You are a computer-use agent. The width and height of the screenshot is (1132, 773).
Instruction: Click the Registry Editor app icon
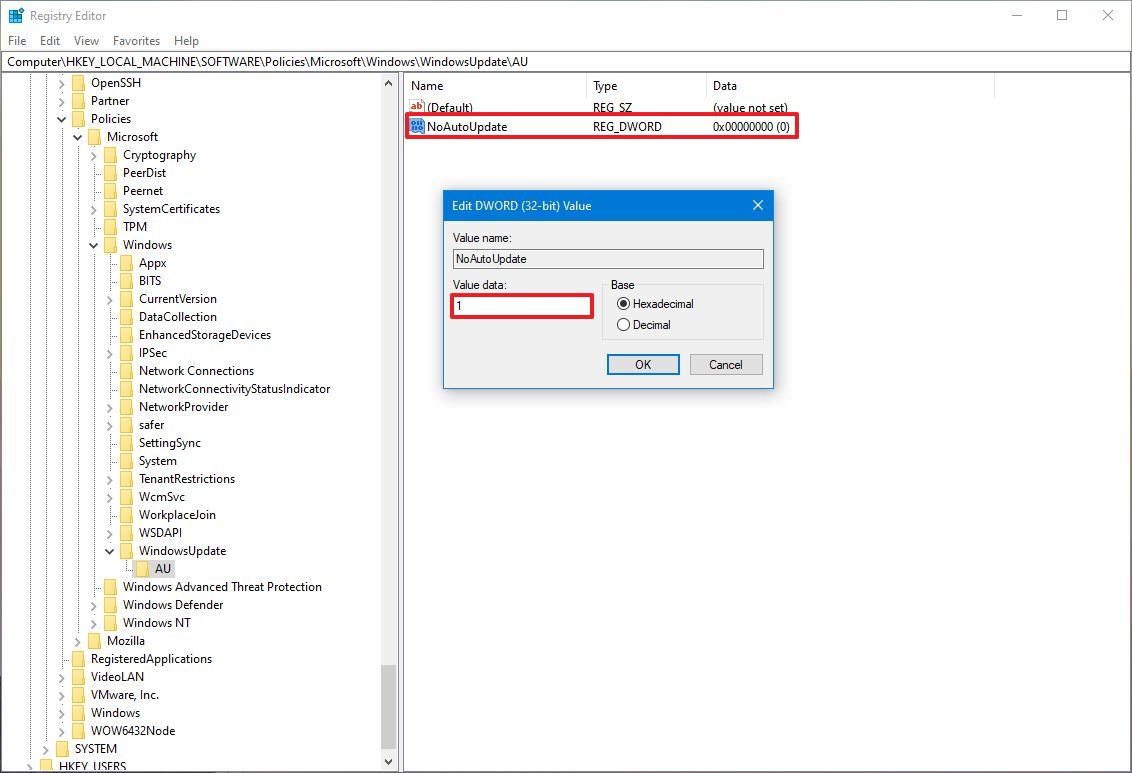[16, 15]
